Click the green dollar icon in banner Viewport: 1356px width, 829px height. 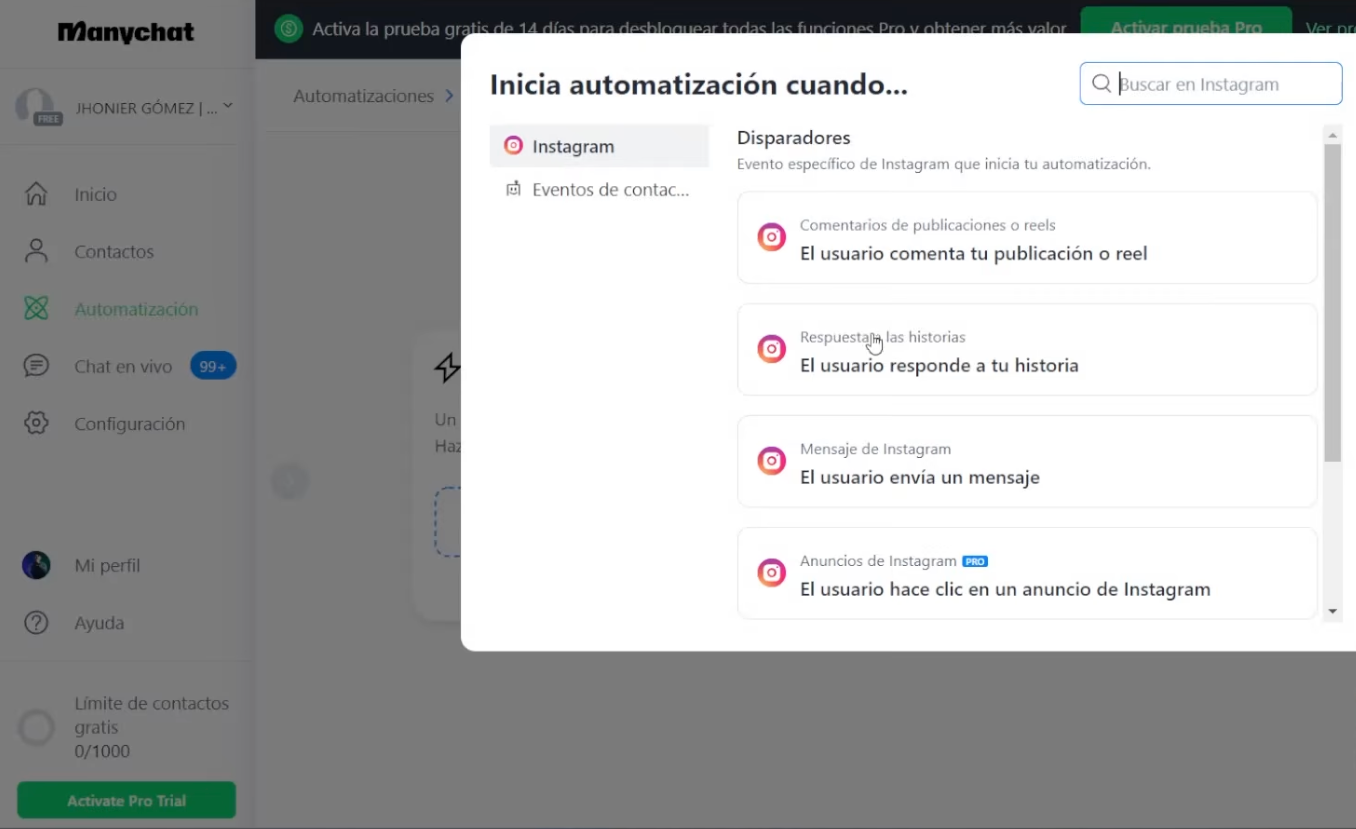[288, 28]
